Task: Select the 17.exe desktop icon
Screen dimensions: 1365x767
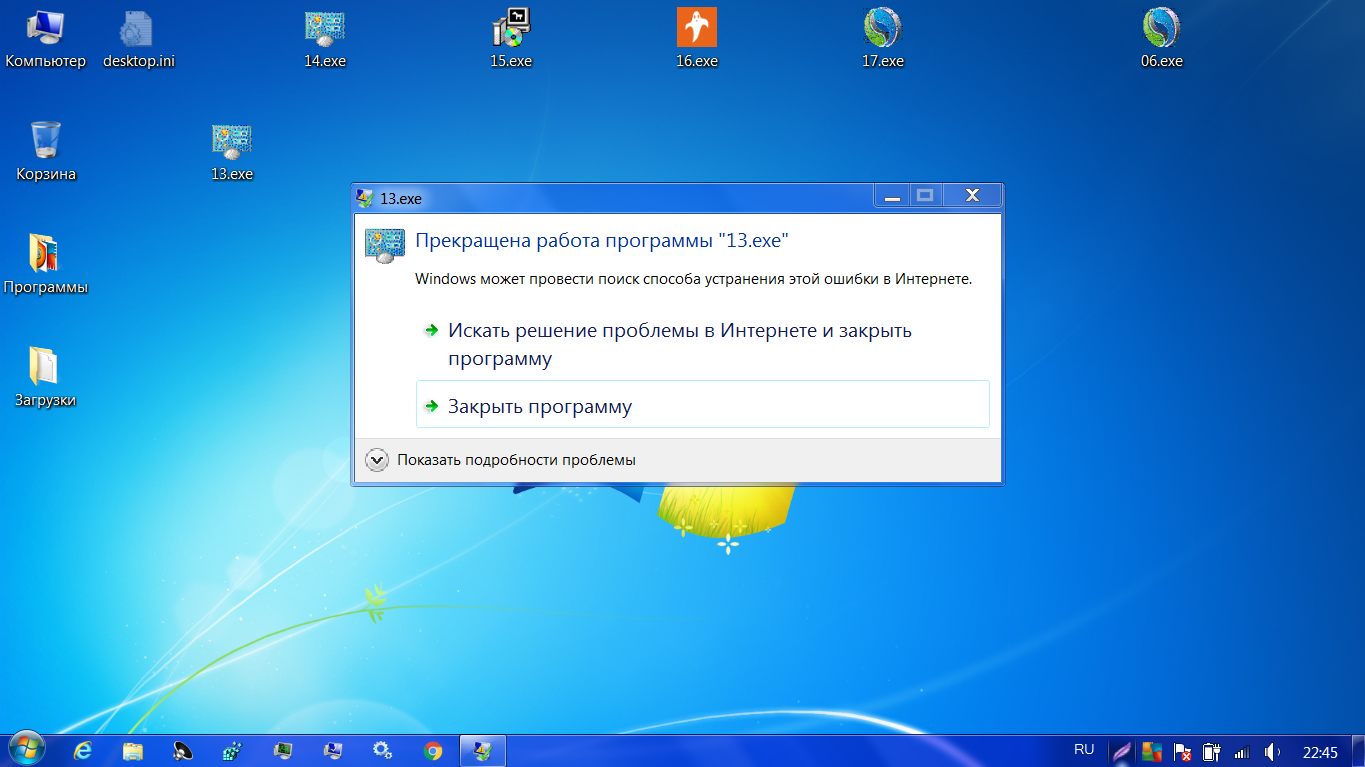Action: [883, 39]
